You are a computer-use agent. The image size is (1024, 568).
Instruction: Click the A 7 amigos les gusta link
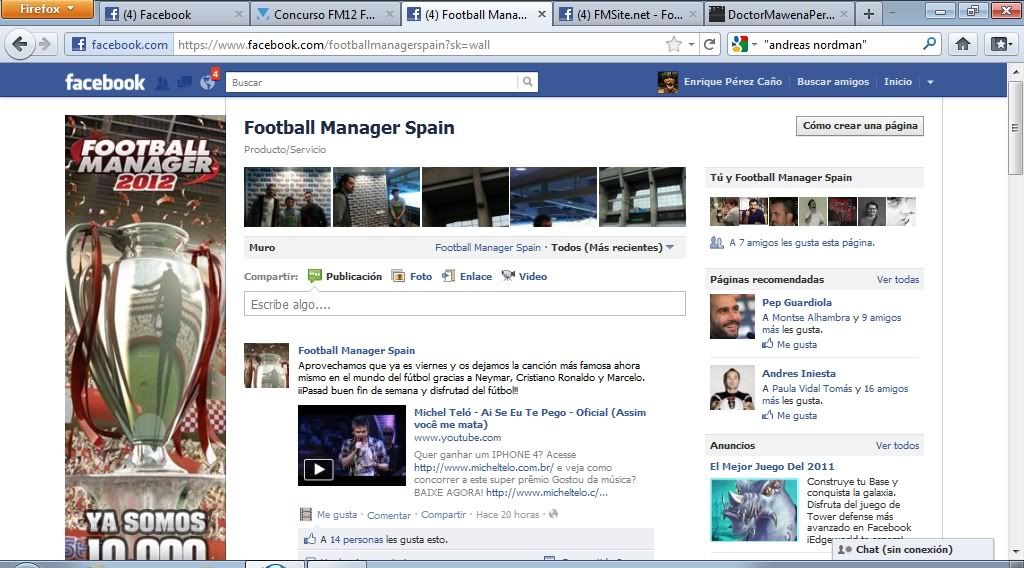801,242
